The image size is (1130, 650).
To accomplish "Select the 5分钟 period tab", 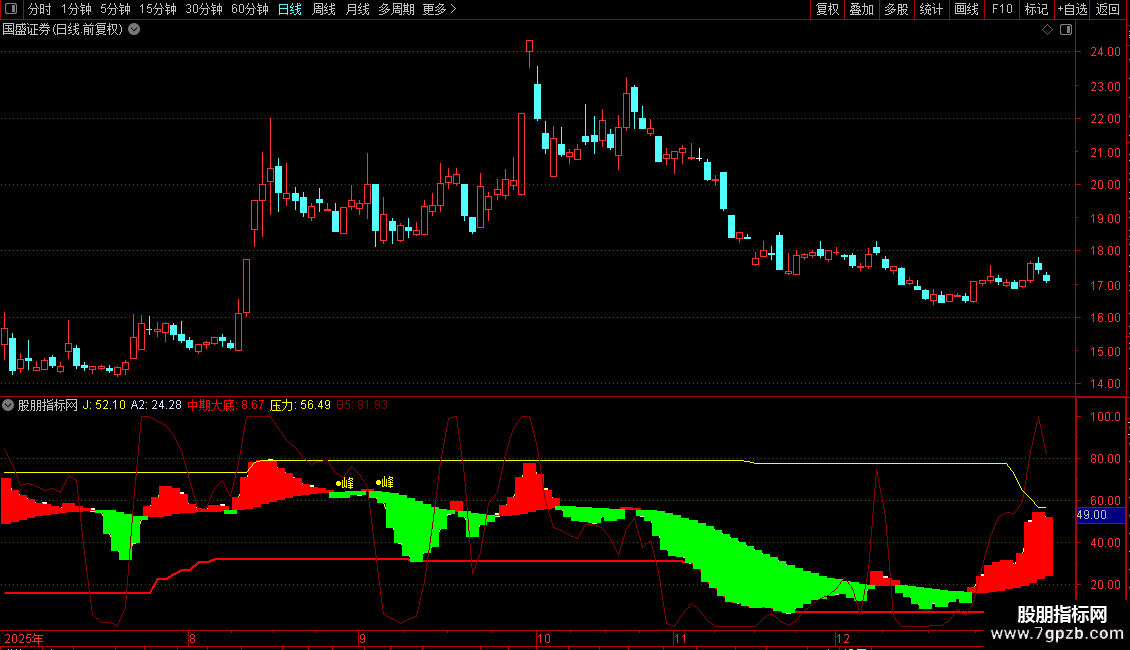I will coord(115,9).
